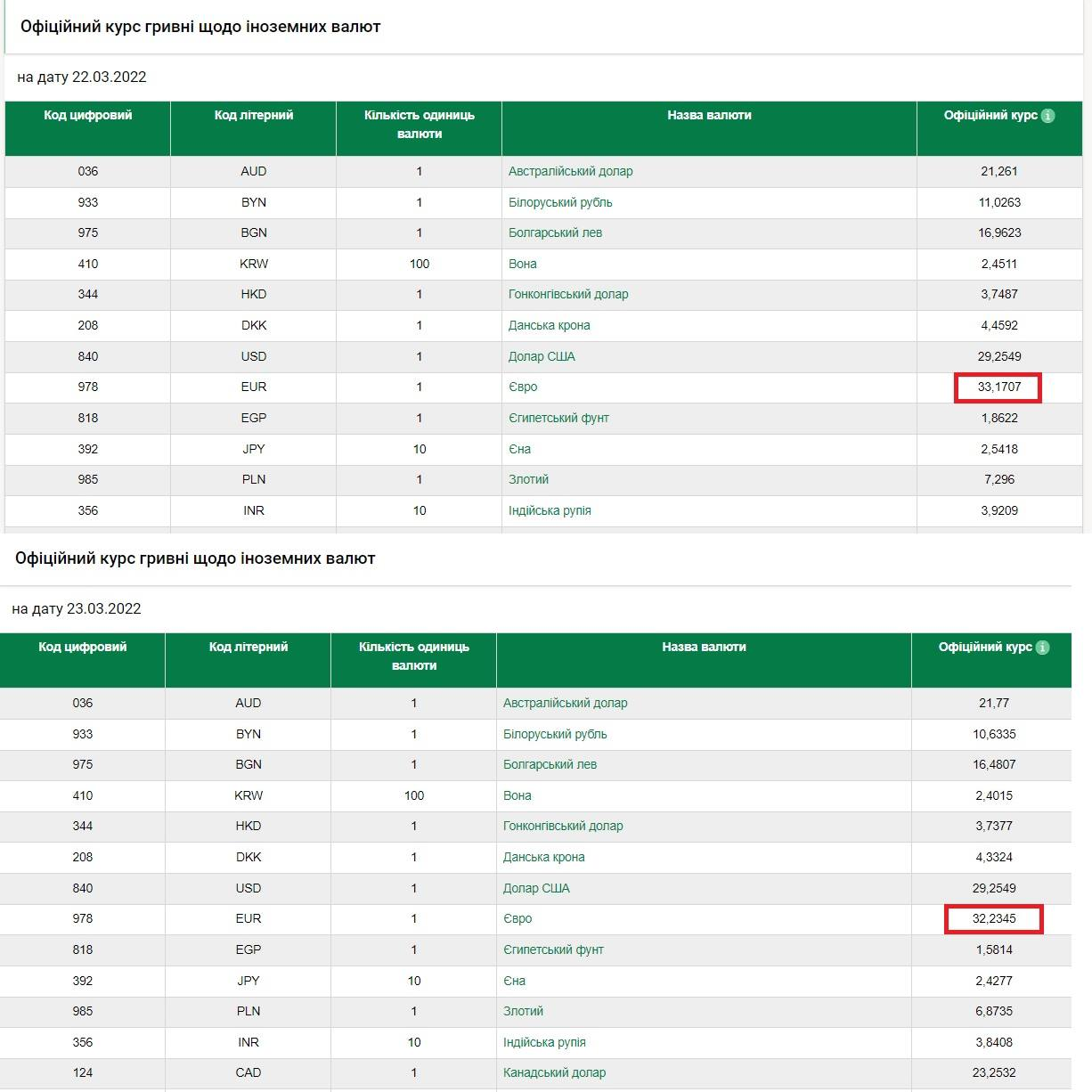Select Данська крона link in 23.03.2022 table
Screen dimensions: 1092x1092
543,857
